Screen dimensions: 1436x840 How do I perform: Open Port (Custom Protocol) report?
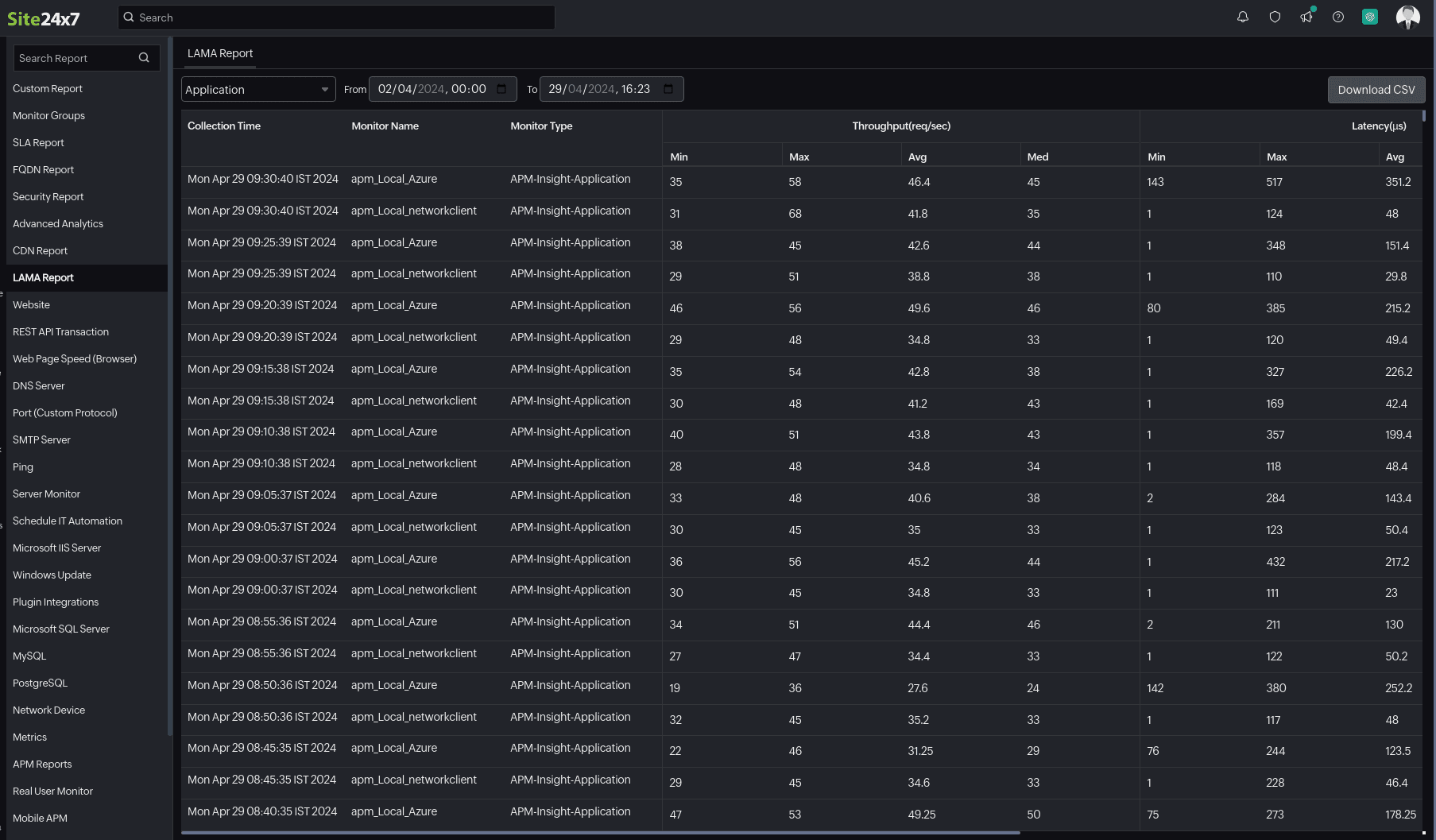click(x=64, y=412)
